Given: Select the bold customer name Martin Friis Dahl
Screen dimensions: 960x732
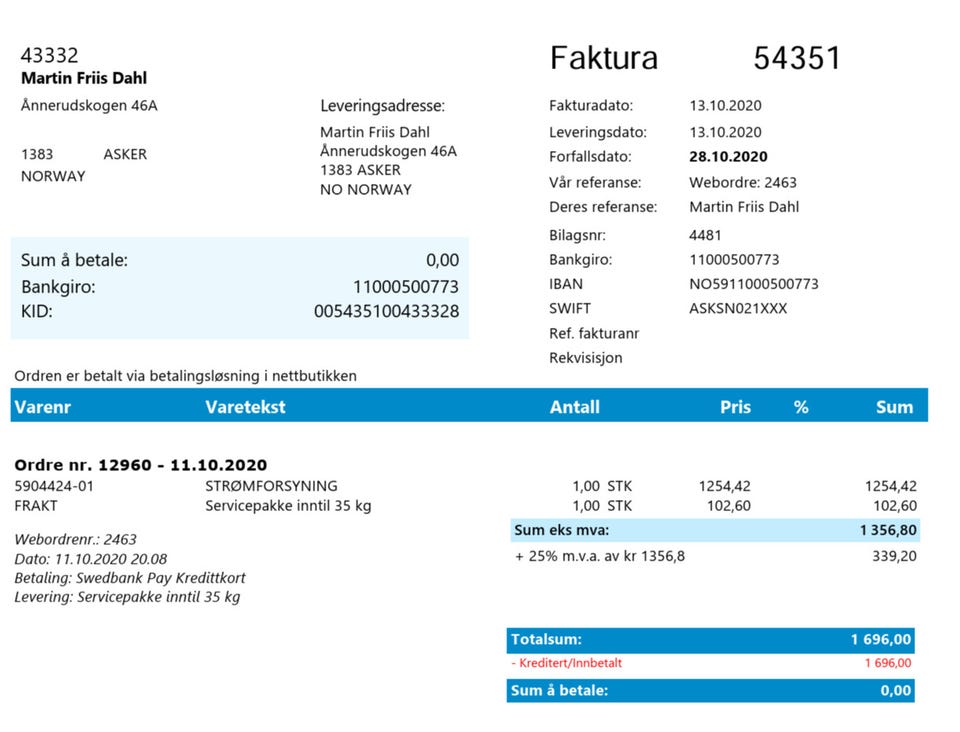Looking at the screenshot, I should coord(84,78).
